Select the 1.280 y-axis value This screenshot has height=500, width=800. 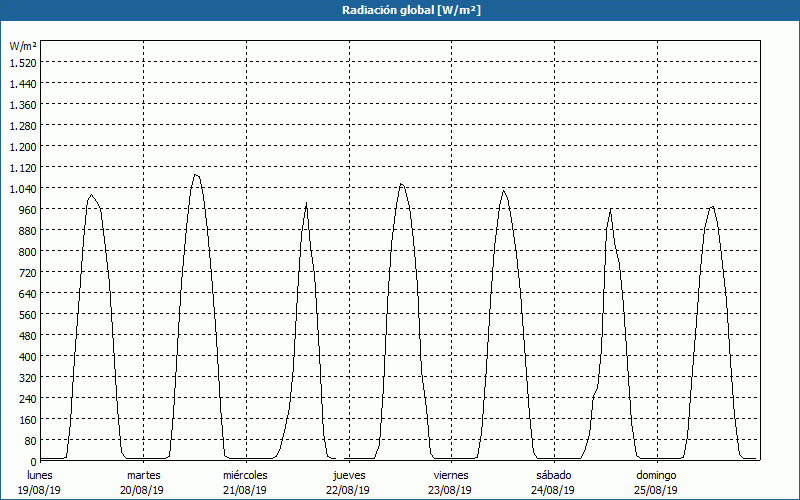tap(23, 126)
